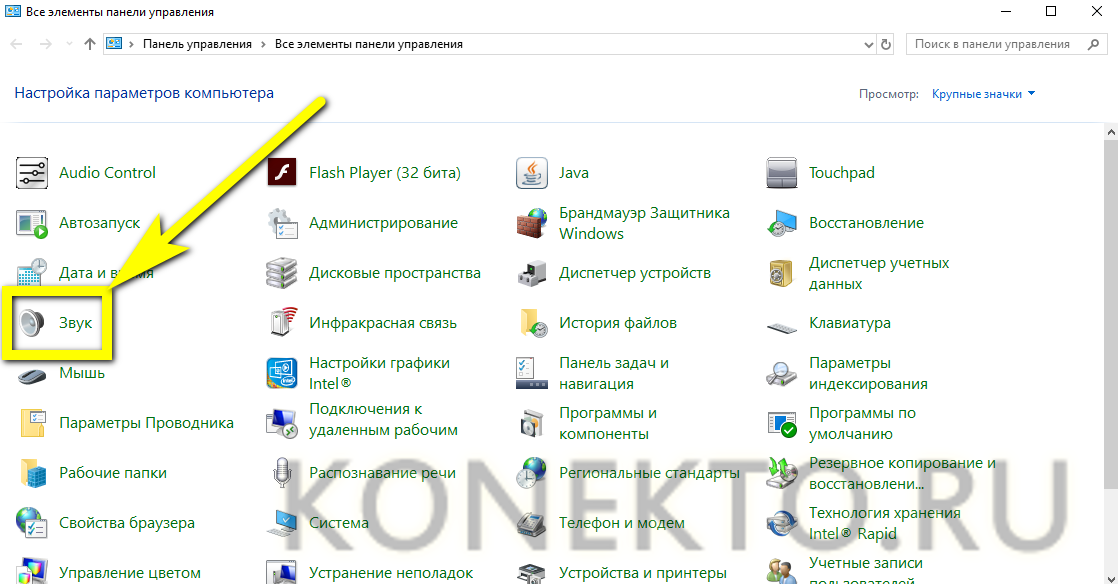
Task: Click the Windows Defender Firewall brick icon
Action: 532,223
